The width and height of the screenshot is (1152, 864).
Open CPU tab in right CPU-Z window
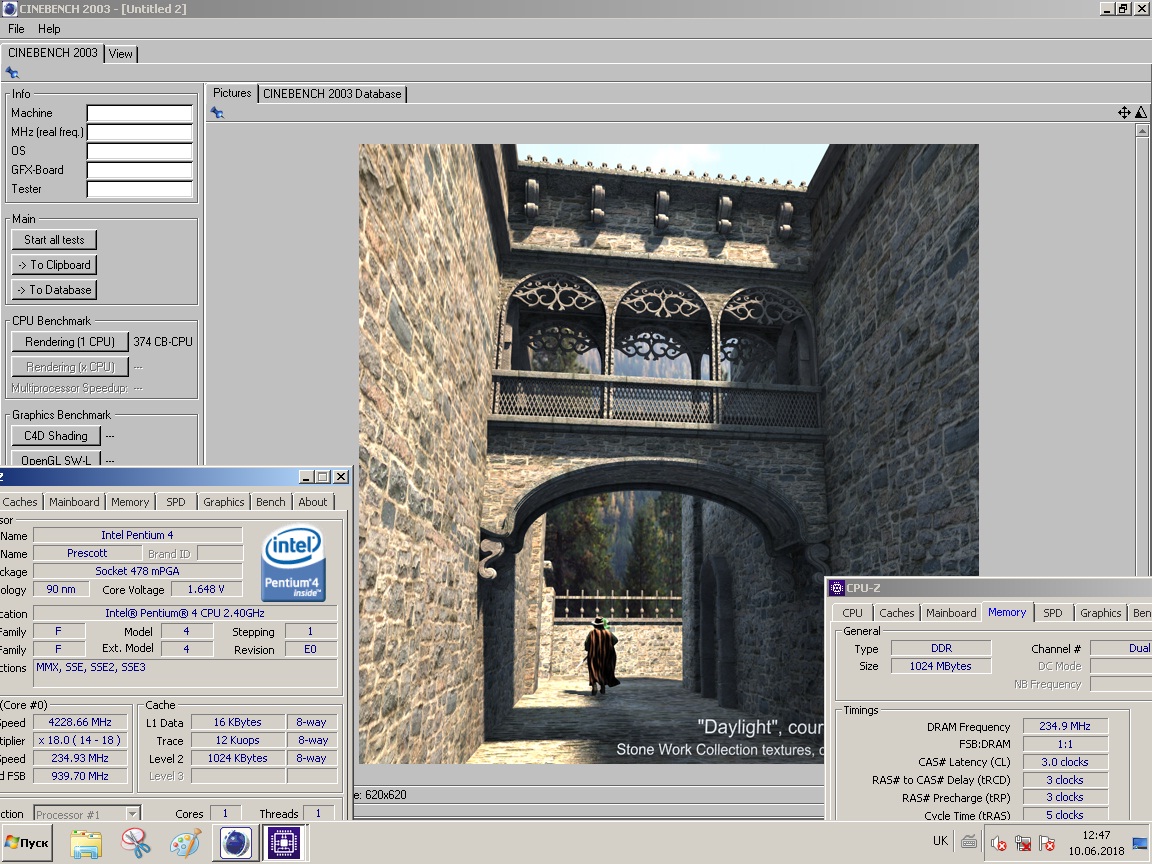click(852, 613)
